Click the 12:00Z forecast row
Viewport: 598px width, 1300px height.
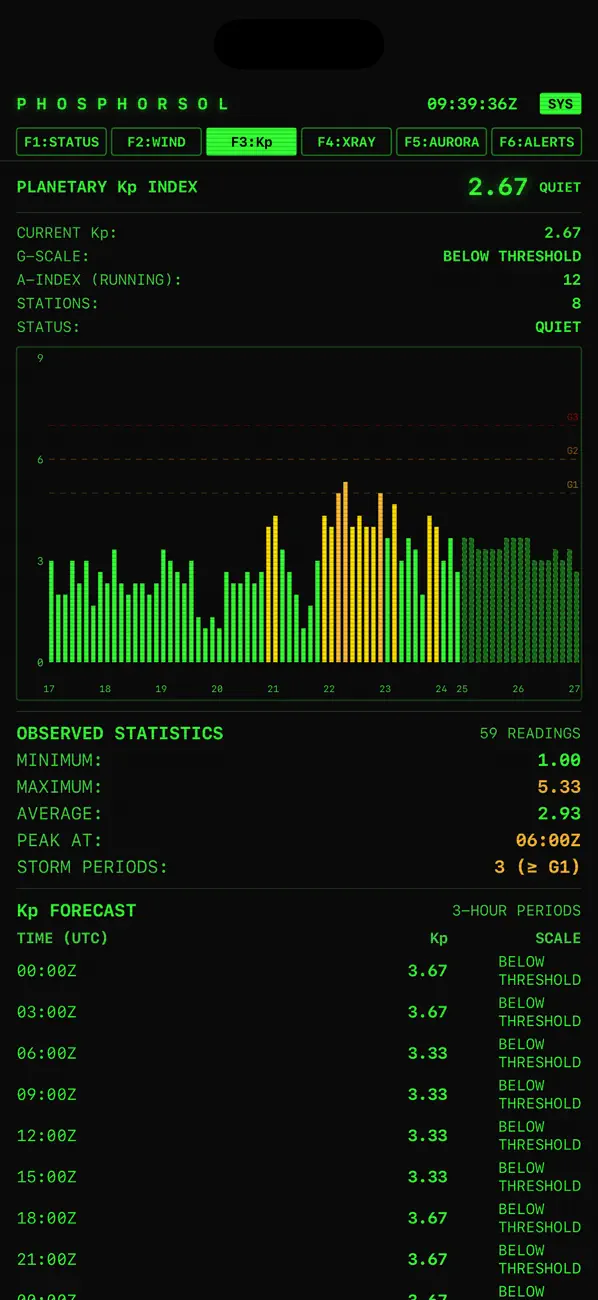[299, 1135]
